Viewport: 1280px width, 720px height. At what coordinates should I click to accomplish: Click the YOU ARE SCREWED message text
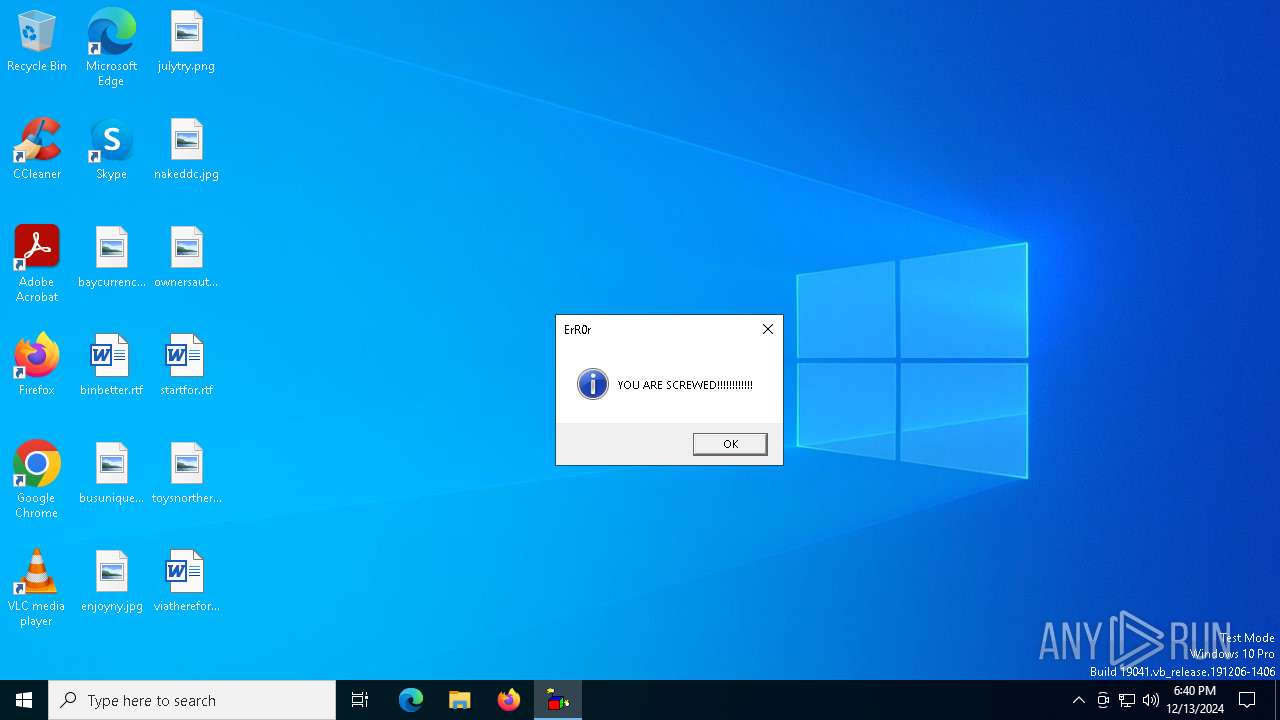click(x=685, y=385)
